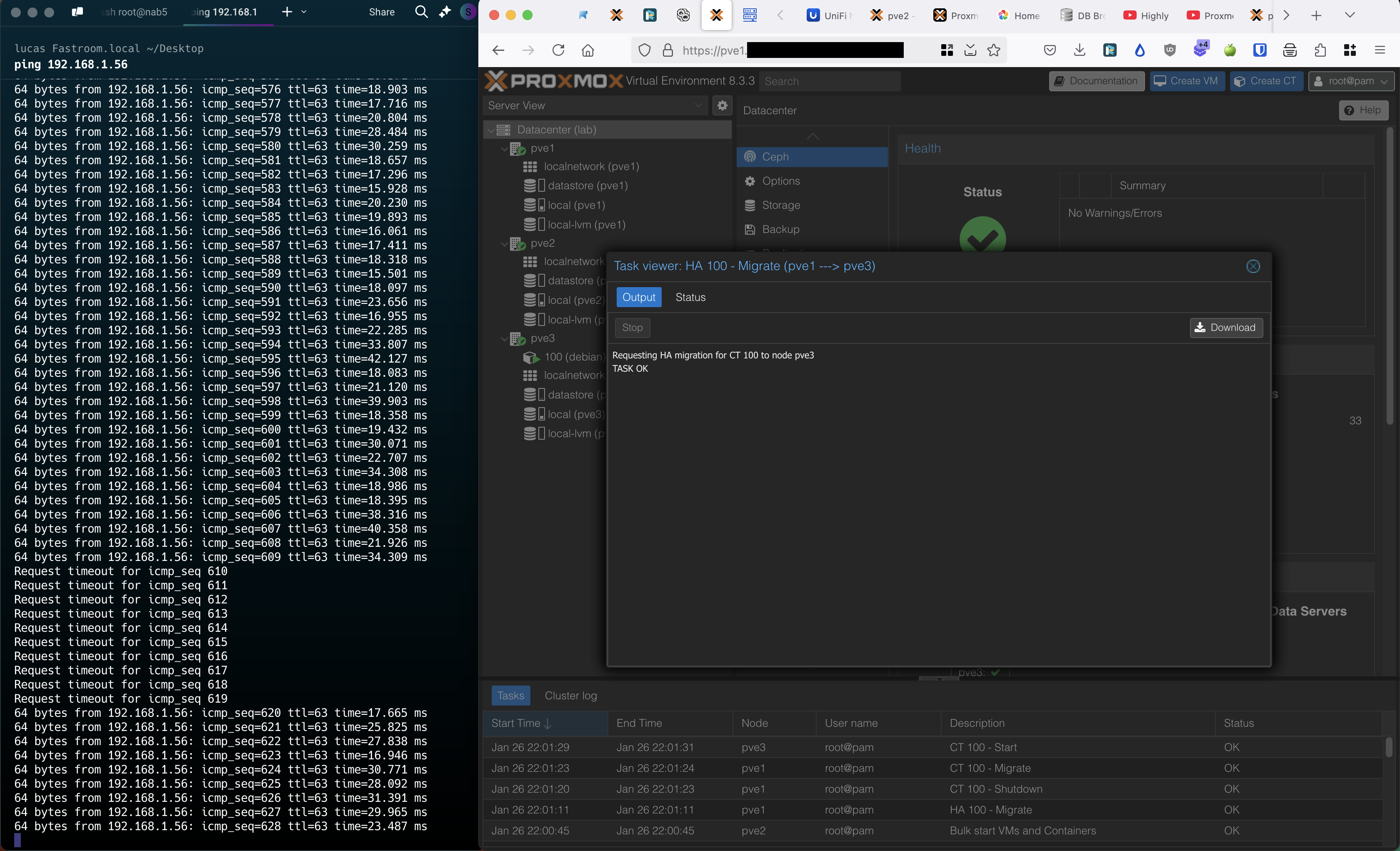Open Firefox downloads icon
The image size is (1400, 851).
point(1080,50)
